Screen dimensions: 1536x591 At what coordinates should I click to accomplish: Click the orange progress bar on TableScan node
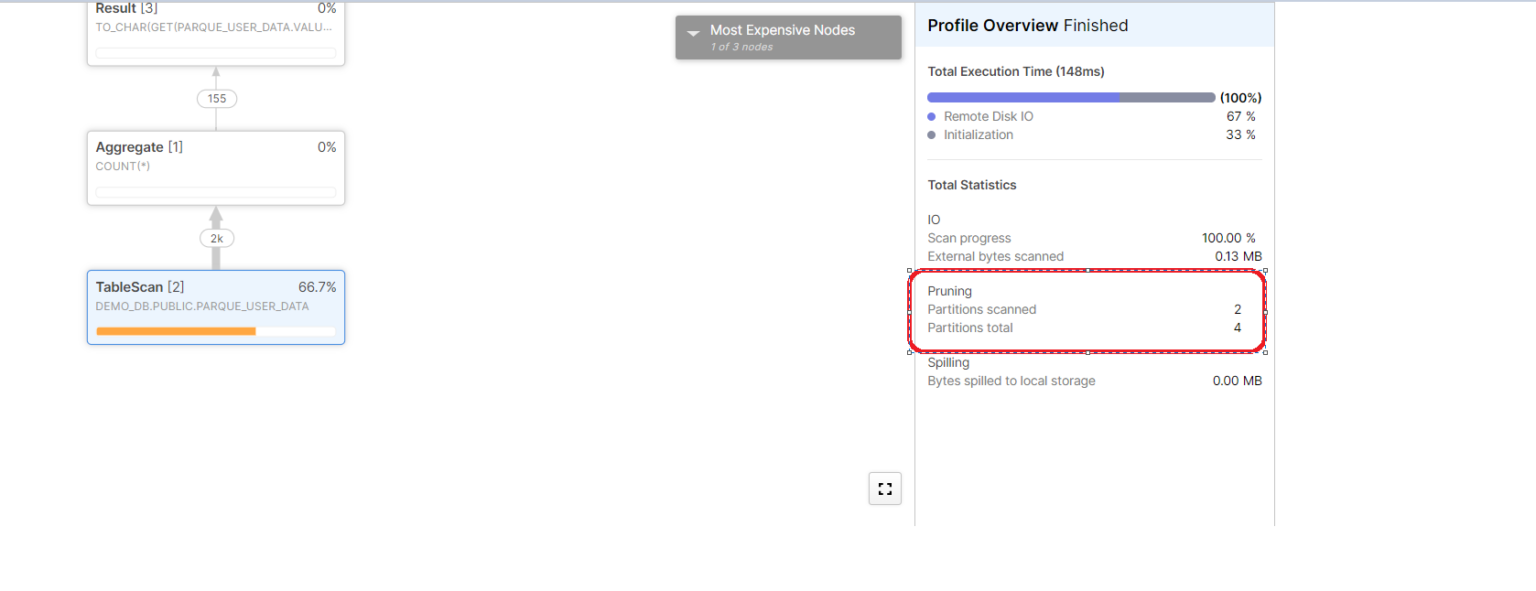(x=175, y=331)
